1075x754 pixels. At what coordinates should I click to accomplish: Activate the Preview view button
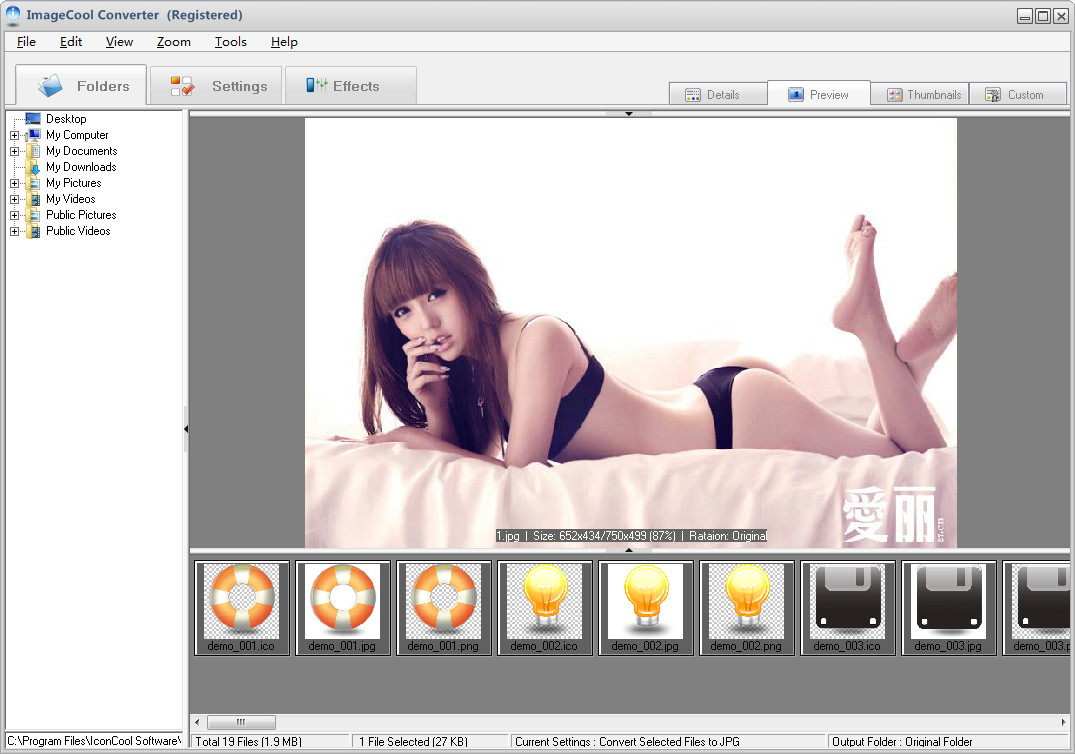[819, 95]
